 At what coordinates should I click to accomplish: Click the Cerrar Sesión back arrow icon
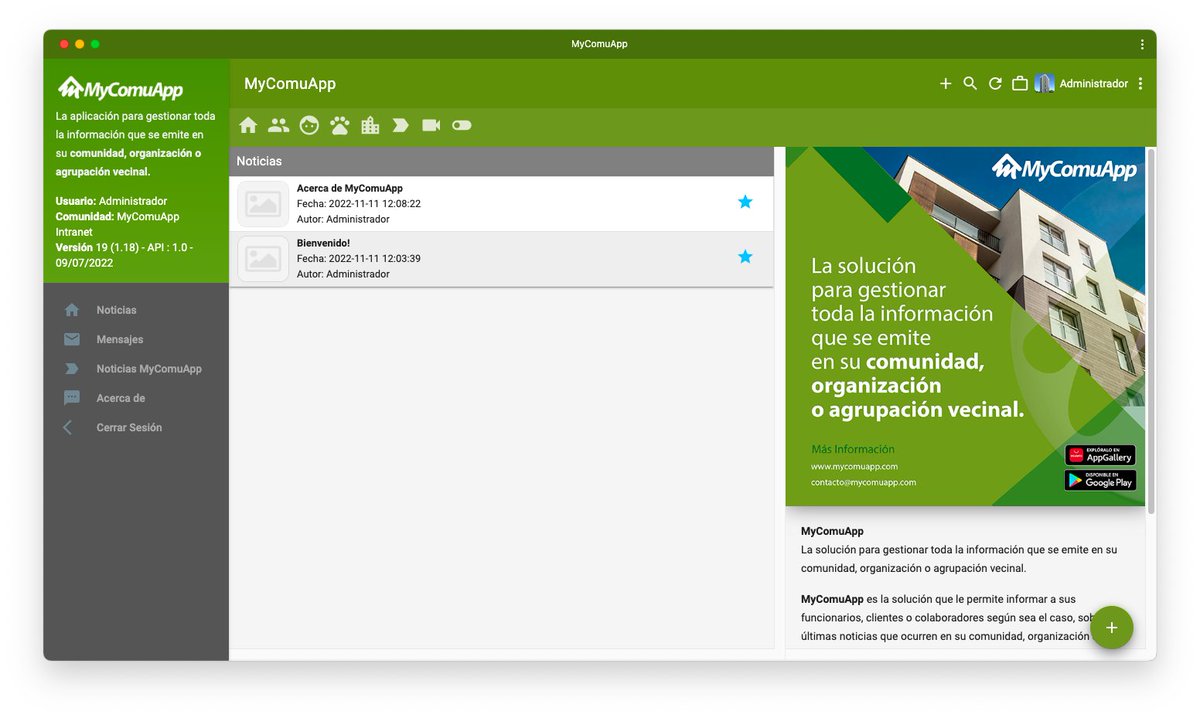[x=68, y=427]
